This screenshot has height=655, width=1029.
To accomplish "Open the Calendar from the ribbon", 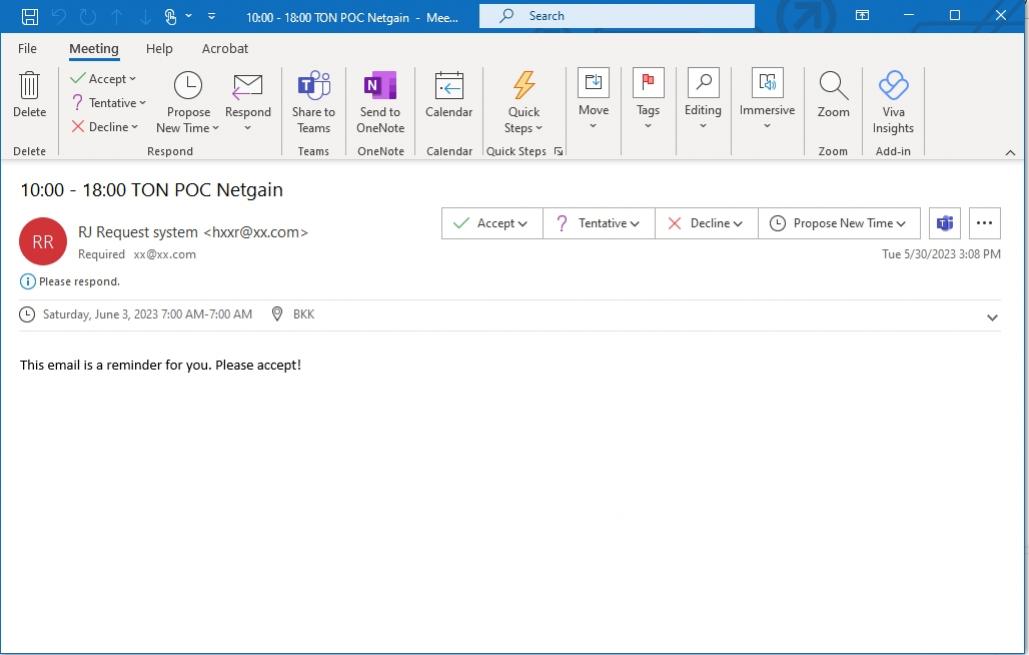I will tap(448, 100).
